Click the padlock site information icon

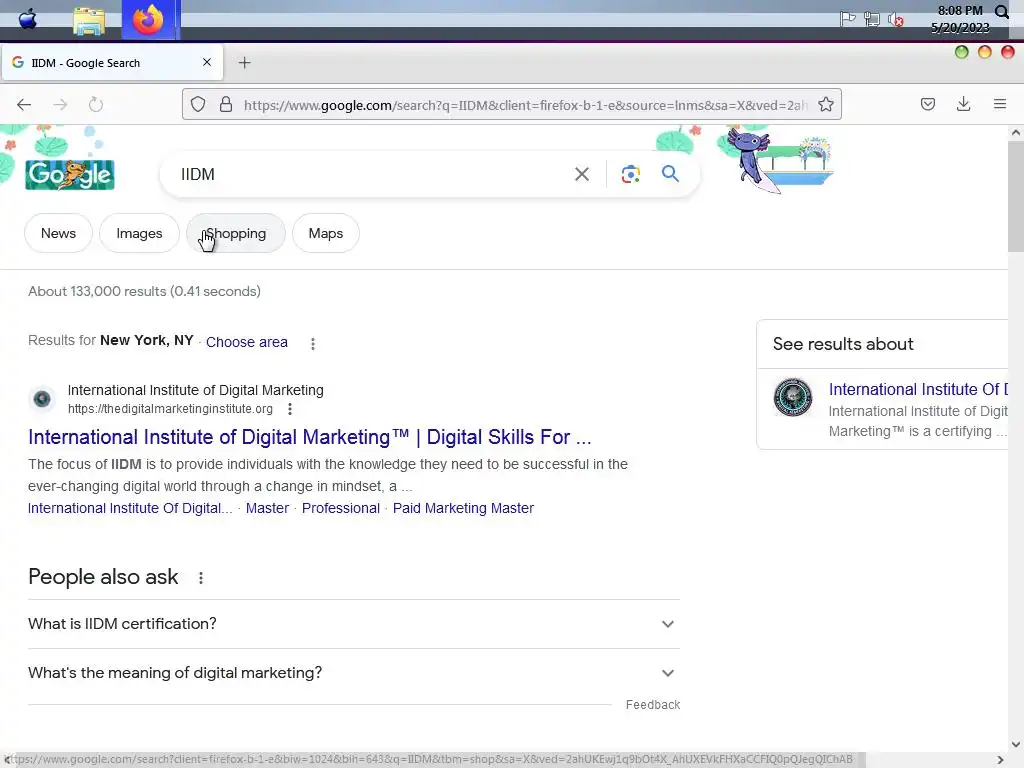tap(226, 104)
